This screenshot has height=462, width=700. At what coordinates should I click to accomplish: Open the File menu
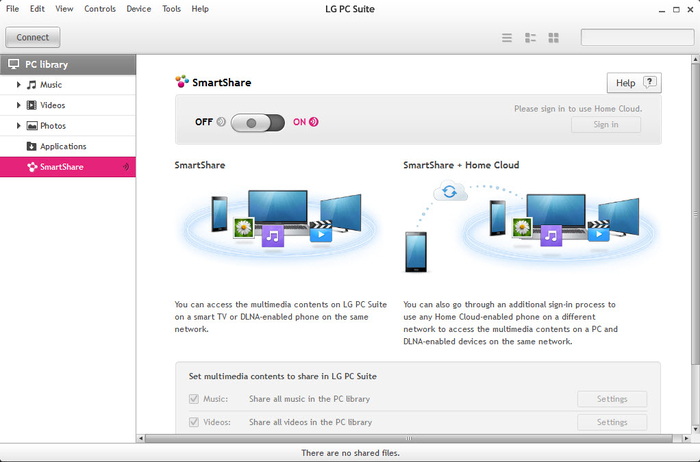(x=12, y=8)
